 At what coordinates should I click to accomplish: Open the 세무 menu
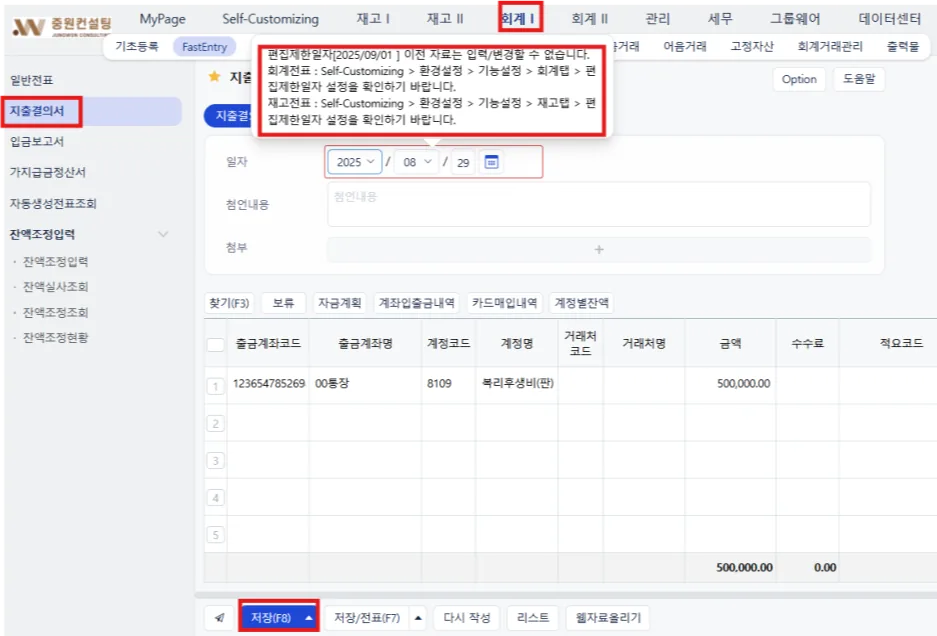coord(720,19)
